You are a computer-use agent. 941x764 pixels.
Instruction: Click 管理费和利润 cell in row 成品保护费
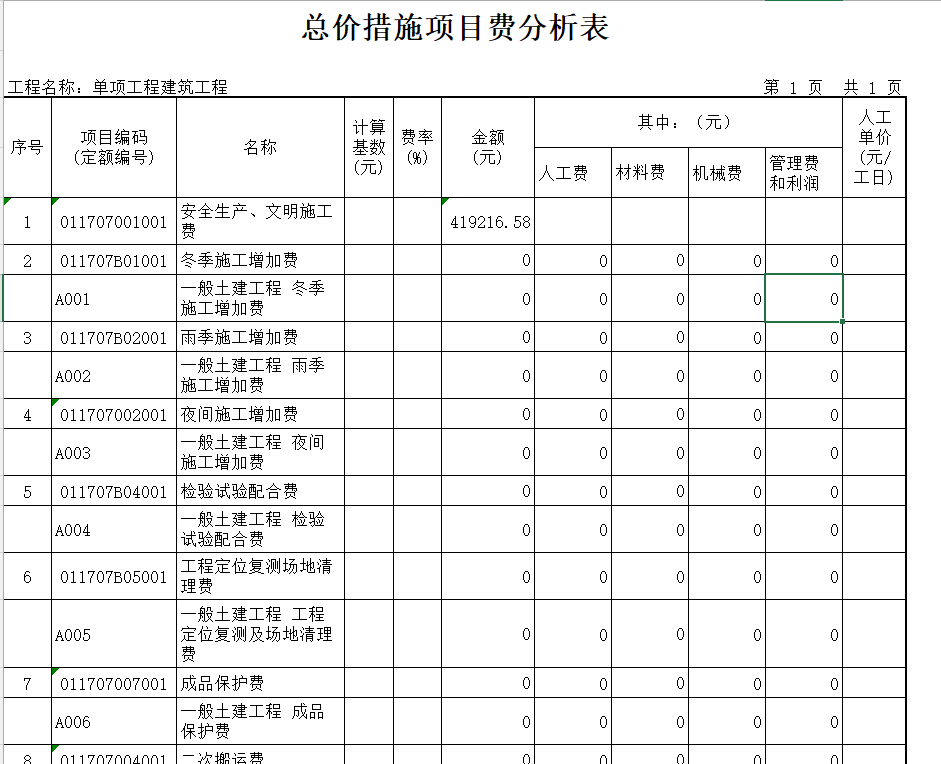pyautogui.click(x=804, y=683)
